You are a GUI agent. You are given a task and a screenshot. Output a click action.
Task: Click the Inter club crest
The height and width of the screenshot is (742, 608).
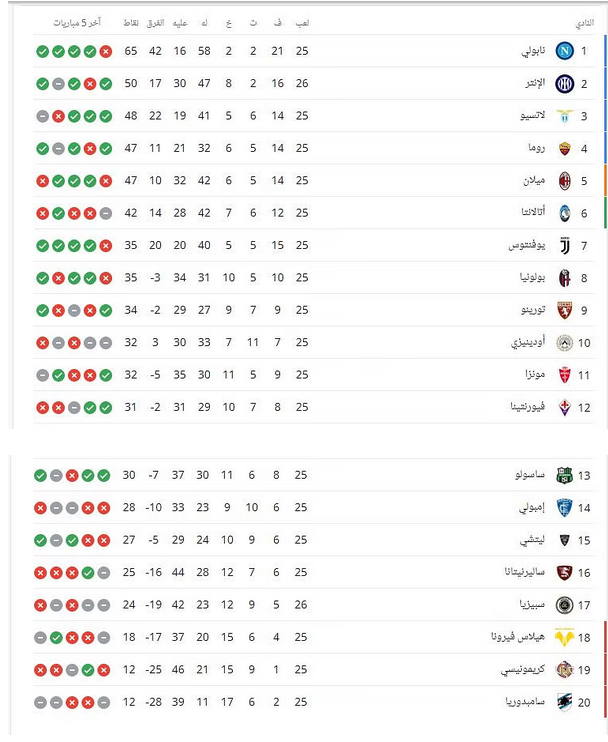click(x=565, y=84)
